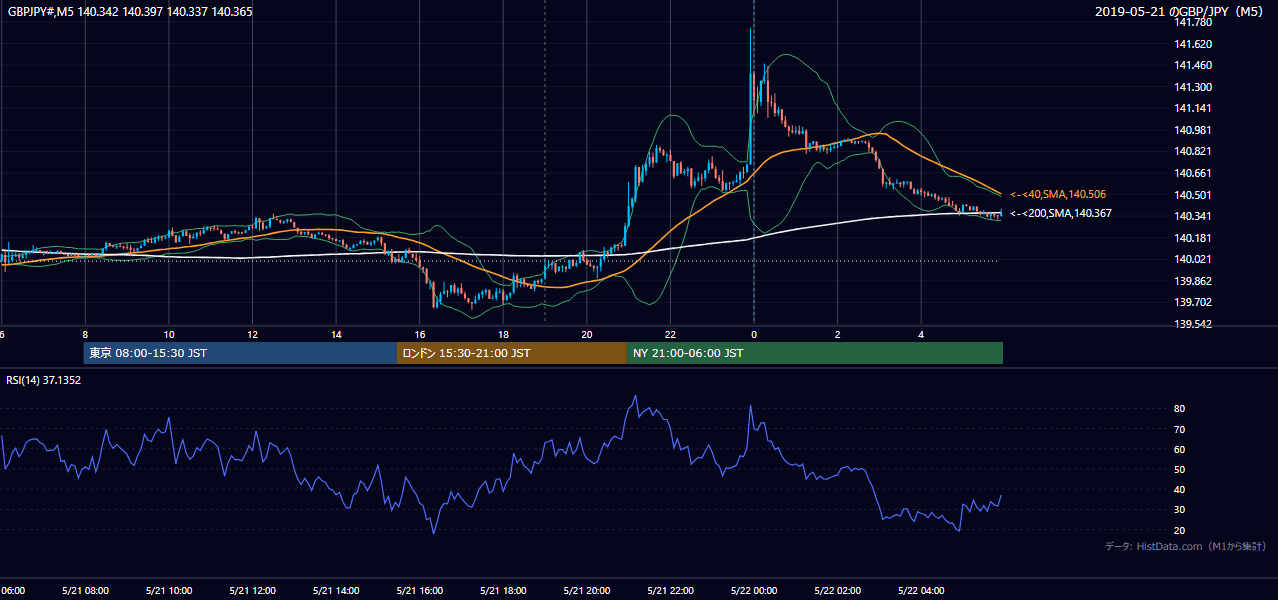Click price scale value 140.181

pyautogui.click(x=1192, y=238)
